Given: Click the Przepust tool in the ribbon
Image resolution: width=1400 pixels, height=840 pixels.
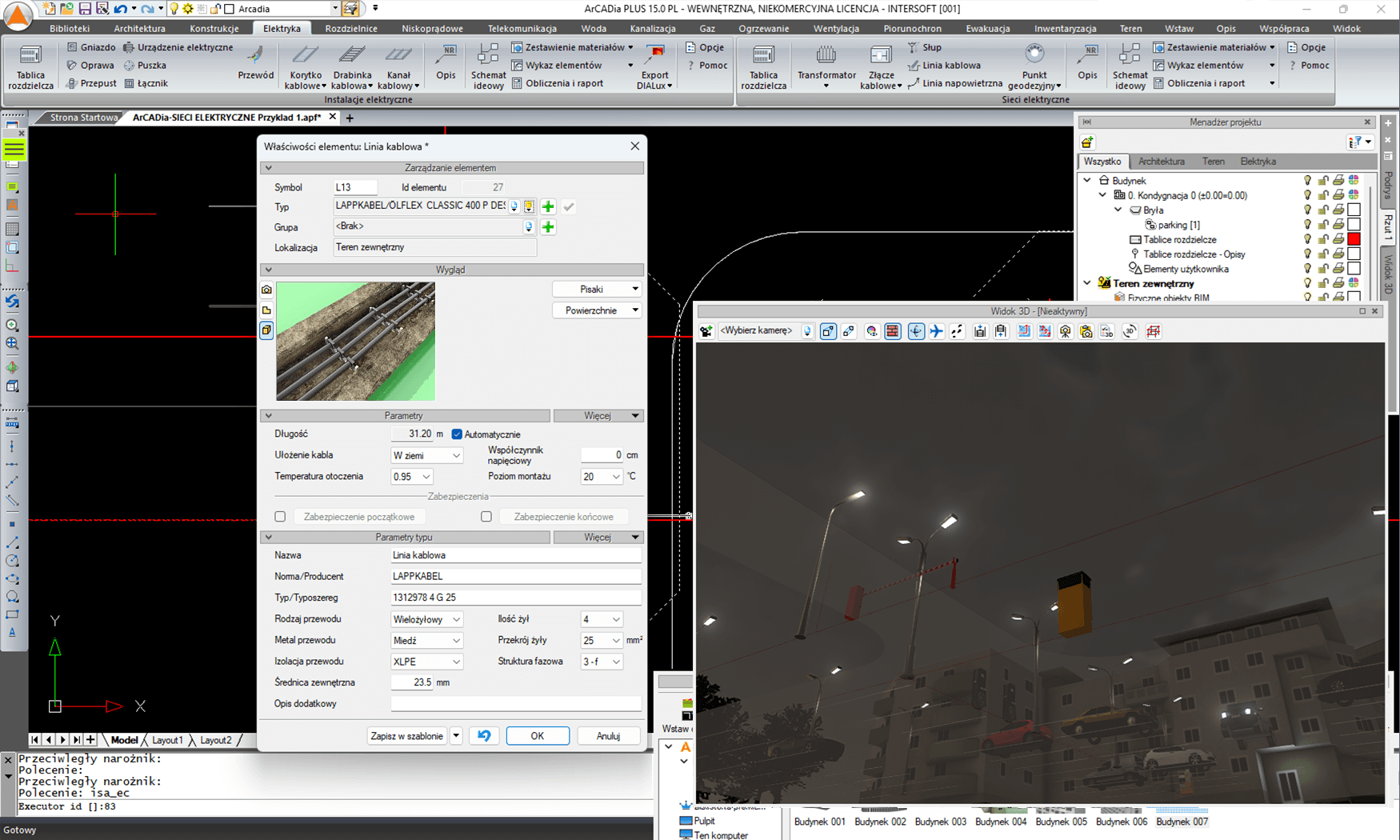Looking at the screenshot, I should pos(91,82).
